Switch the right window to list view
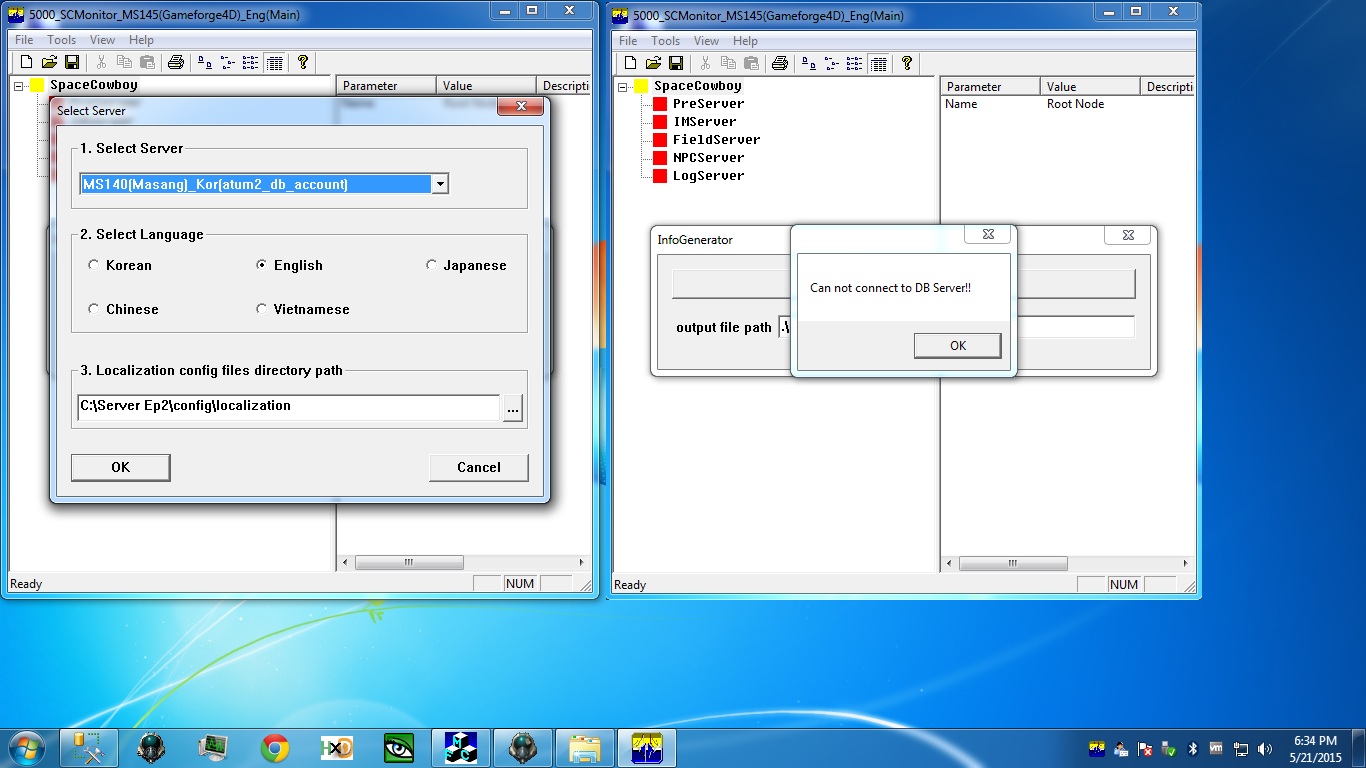 (856, 63)
